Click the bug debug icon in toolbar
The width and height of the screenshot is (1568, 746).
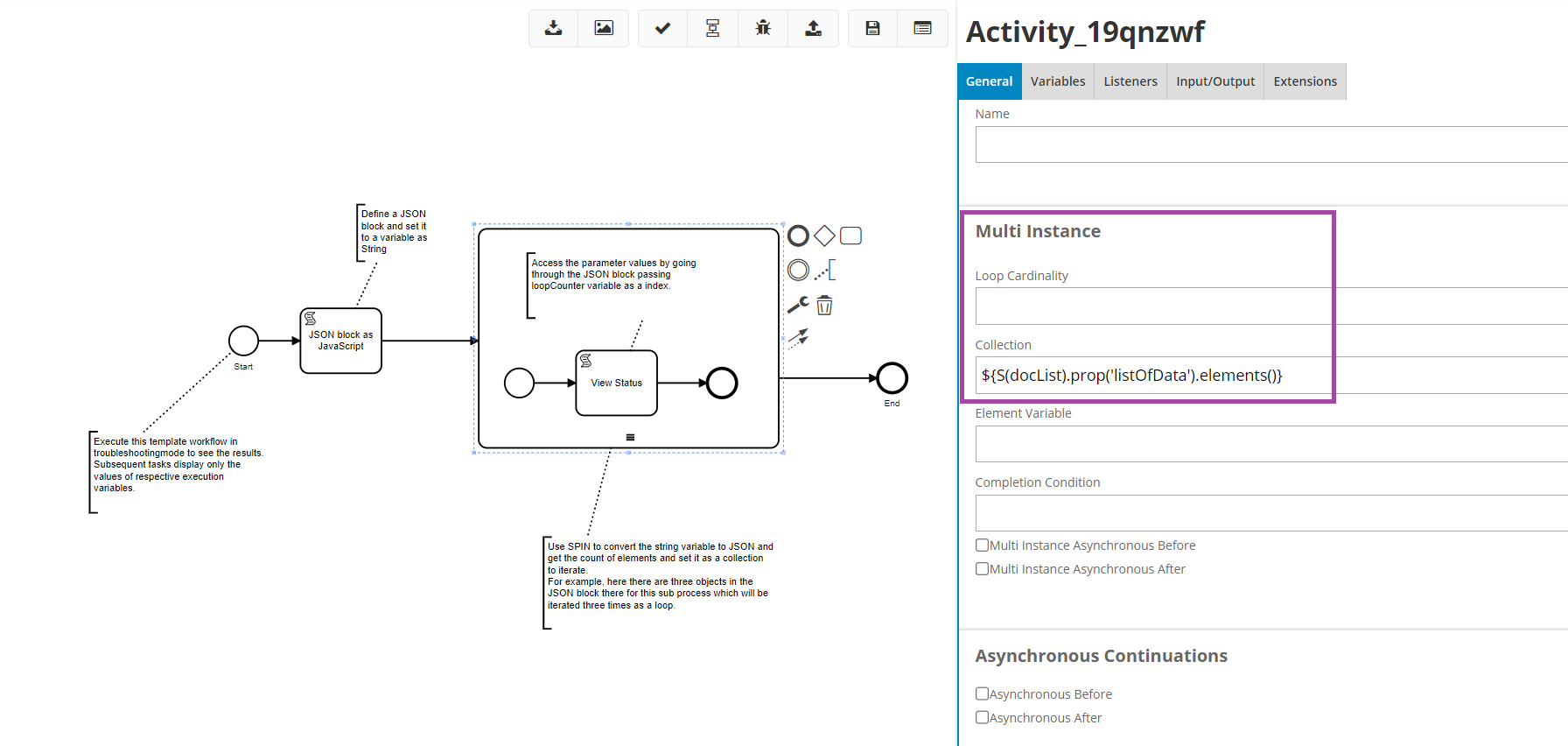[x=763, y=28]
